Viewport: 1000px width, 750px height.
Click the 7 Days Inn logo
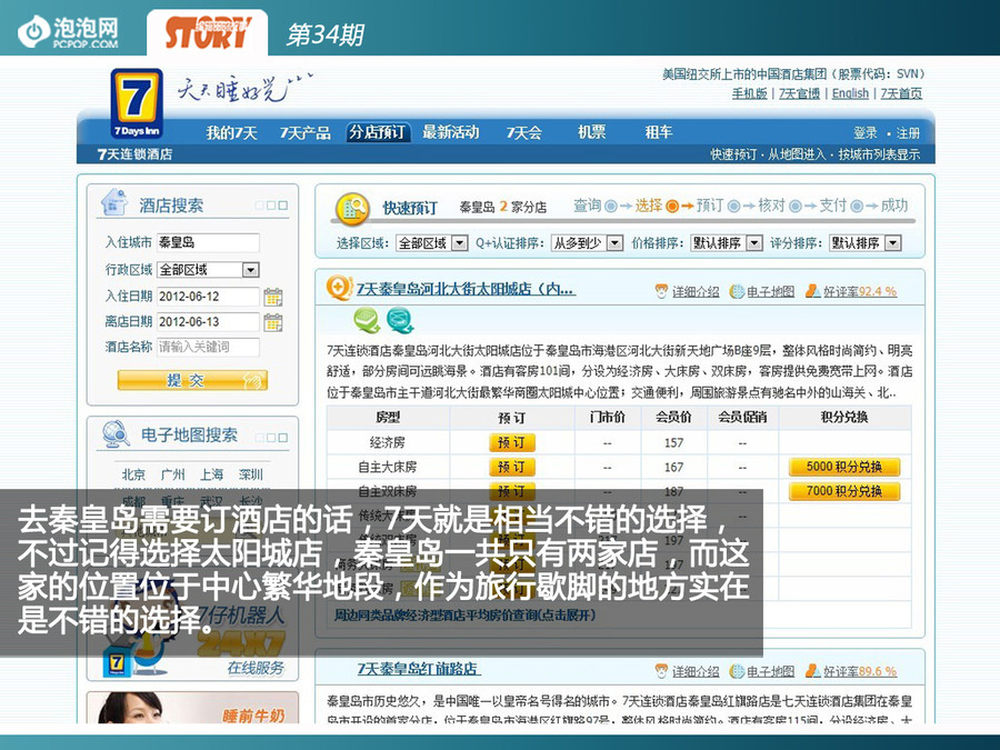pyautogui.click(x=136, y=103)
